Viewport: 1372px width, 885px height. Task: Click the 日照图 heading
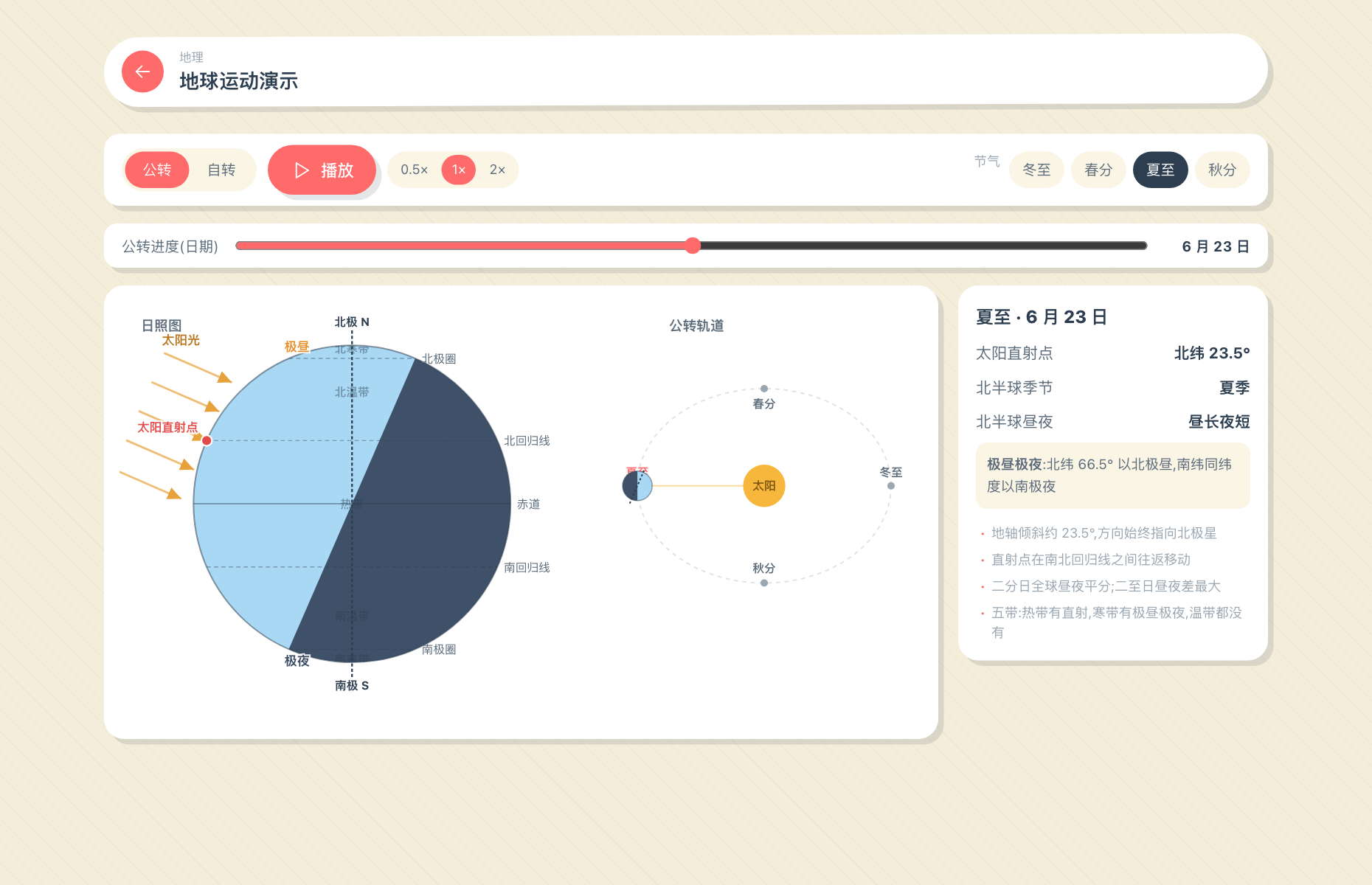point(162,326)
